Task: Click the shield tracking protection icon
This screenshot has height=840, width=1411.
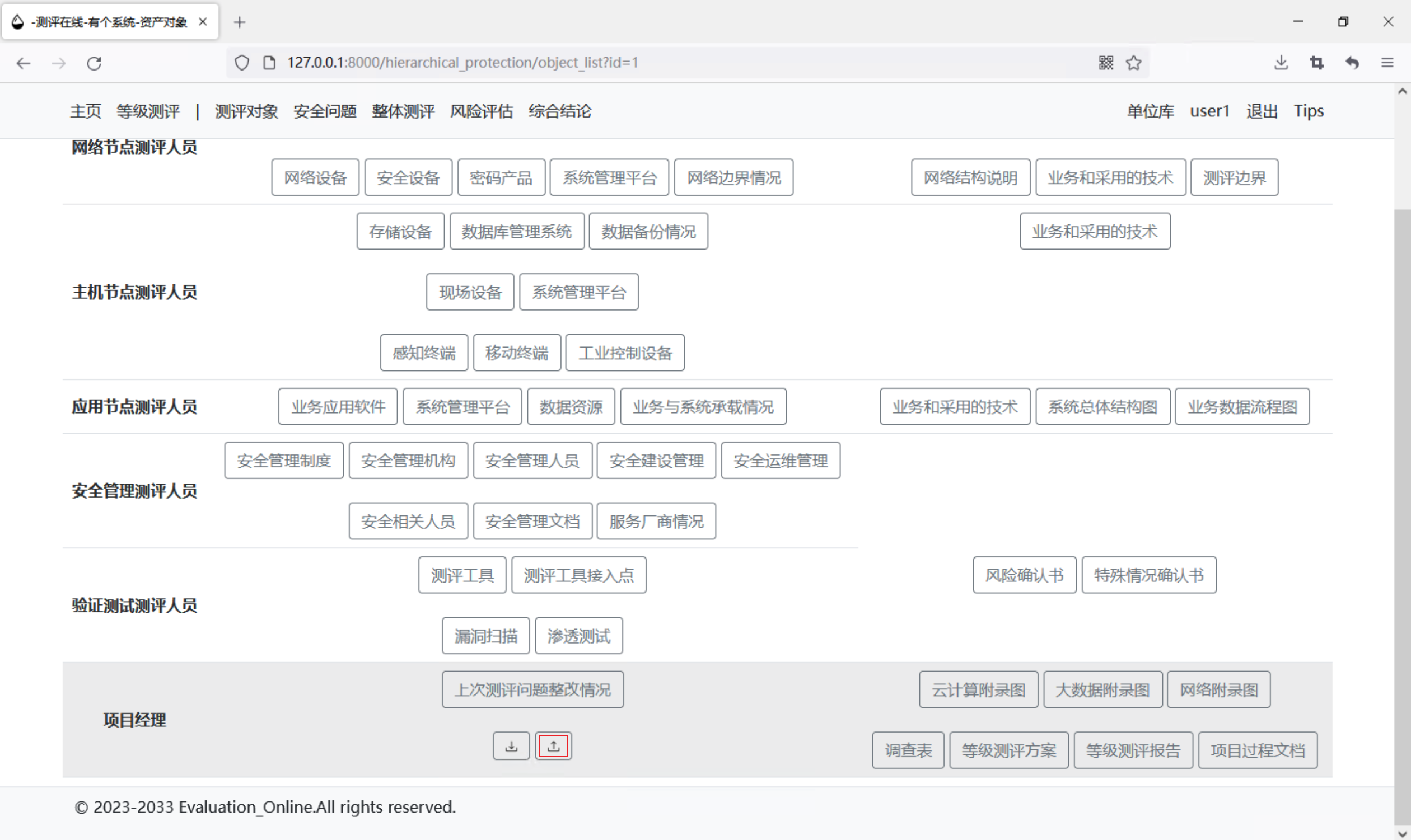Action: [242, 63]
